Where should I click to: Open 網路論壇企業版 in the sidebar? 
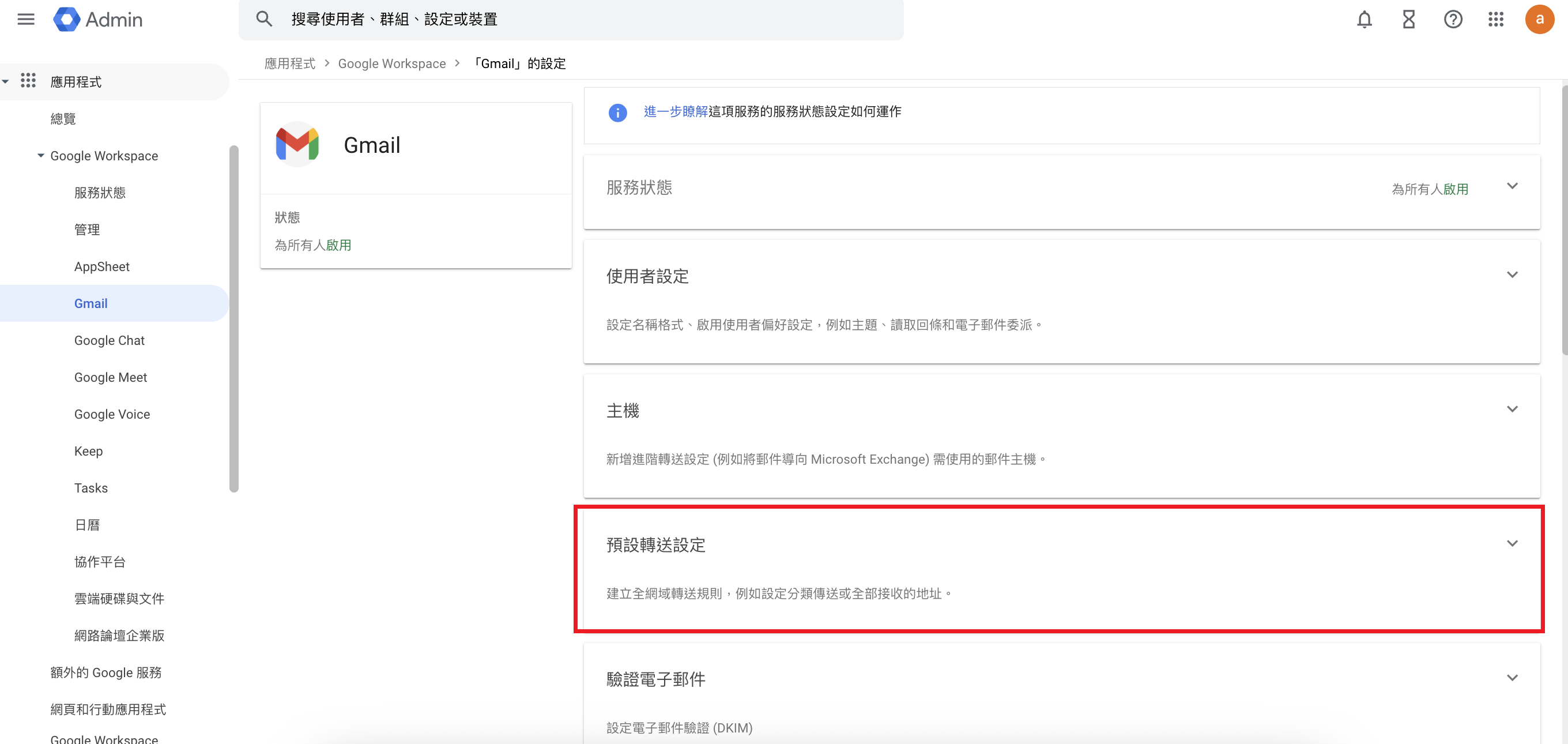(119, 636)
